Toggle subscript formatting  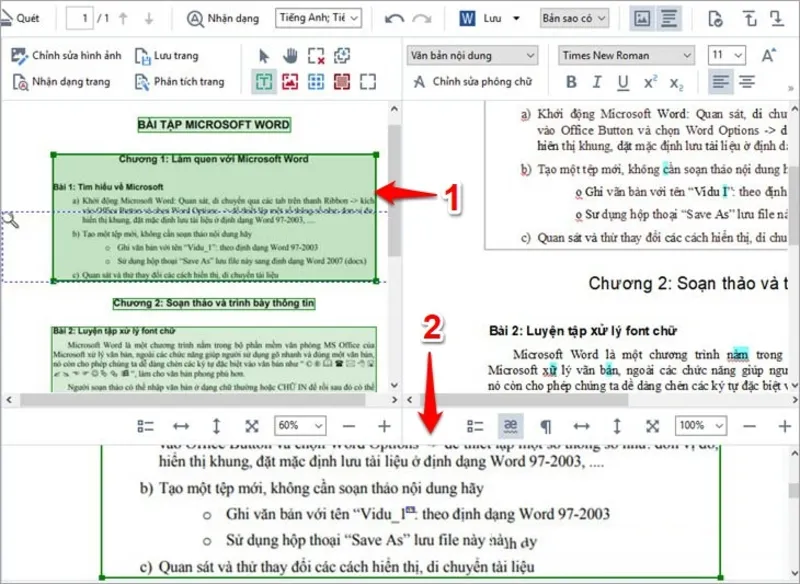(676, 83)
